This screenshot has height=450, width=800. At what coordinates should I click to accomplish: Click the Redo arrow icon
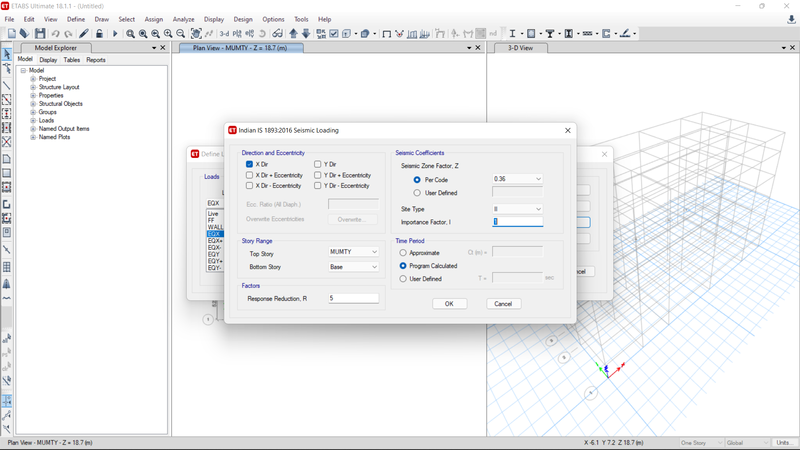[x=68, y=34]
